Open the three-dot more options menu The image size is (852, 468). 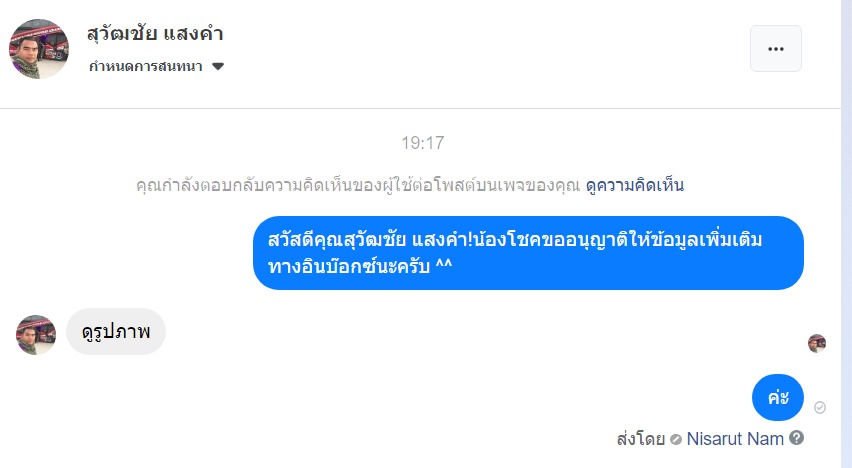pyautogui.click(x=775, y=48)
